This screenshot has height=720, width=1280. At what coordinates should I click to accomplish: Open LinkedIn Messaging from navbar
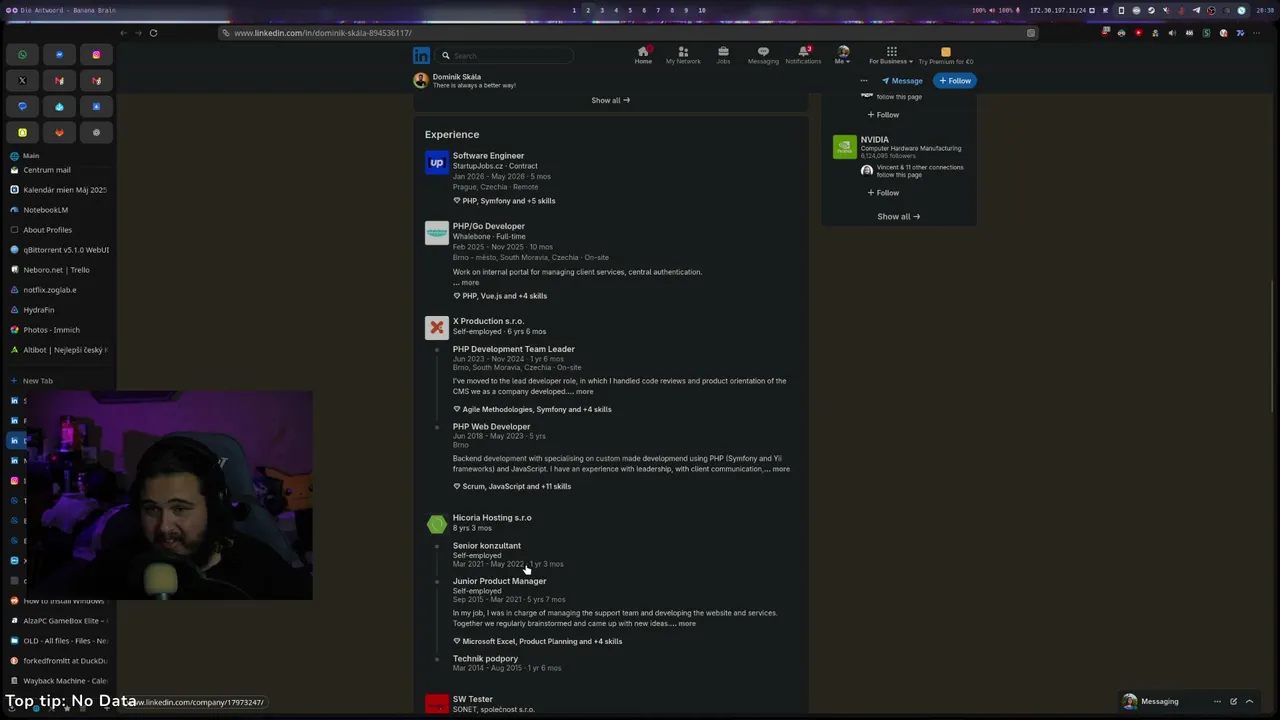click(x=763, y=56)
